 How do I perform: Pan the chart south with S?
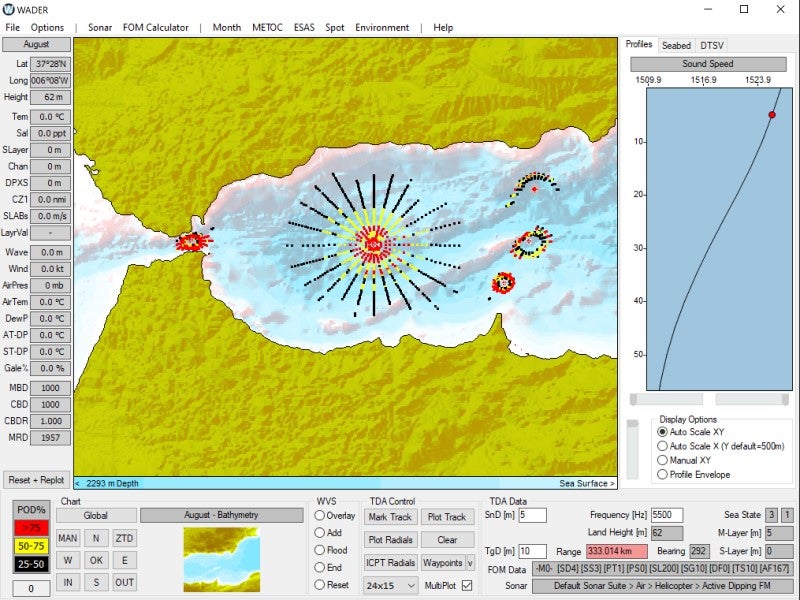point(96,582)
